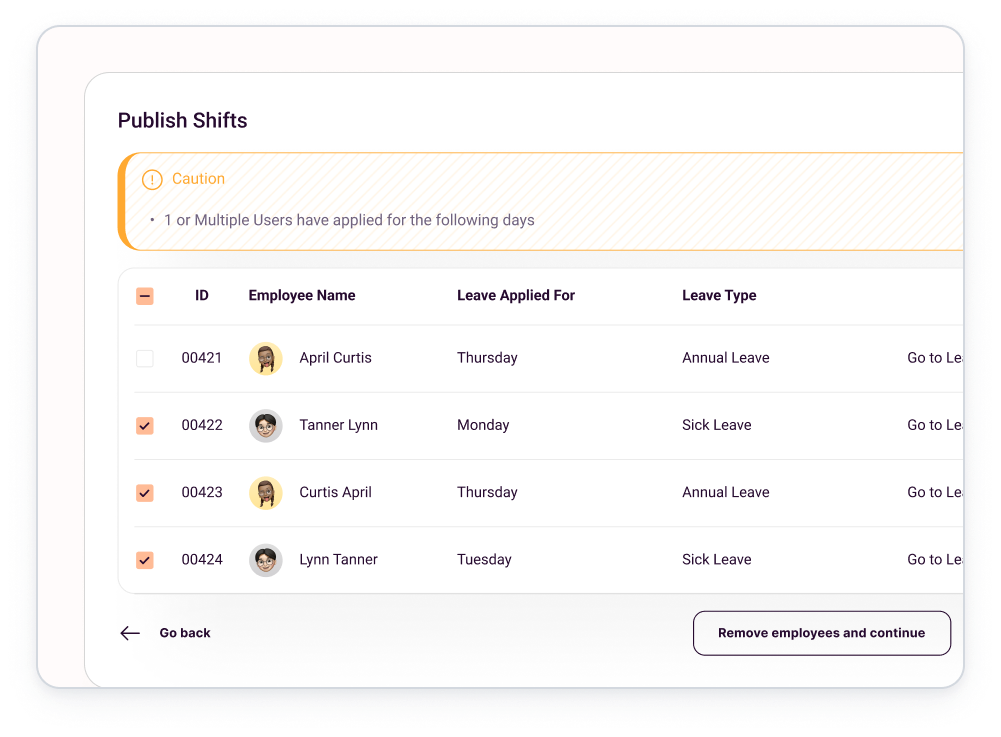
Task: Click Tanner Lynn's profile avatar
Action: point(265,425)
